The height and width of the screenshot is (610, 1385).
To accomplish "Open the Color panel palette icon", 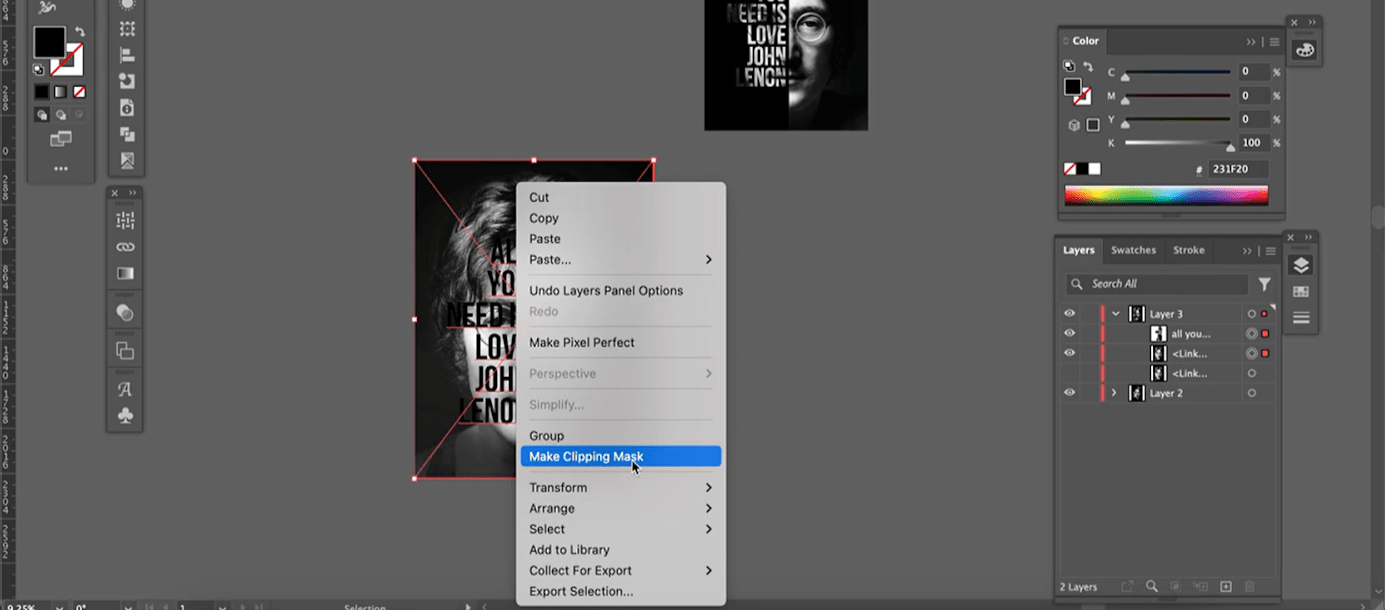I will click(x=1304, y=50).
